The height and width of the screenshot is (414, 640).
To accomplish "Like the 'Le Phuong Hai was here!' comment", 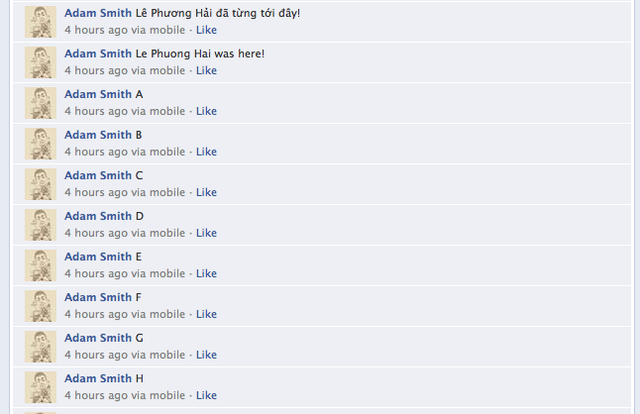I will 206,71.
